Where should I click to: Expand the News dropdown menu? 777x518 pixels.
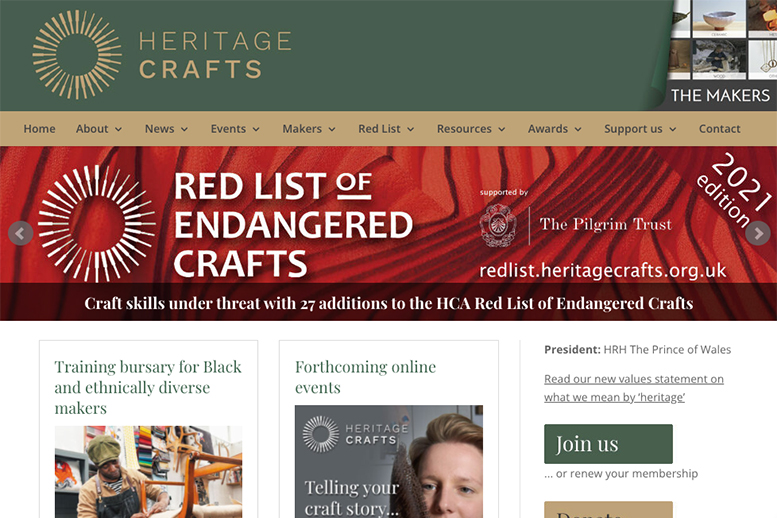point(166,129)
